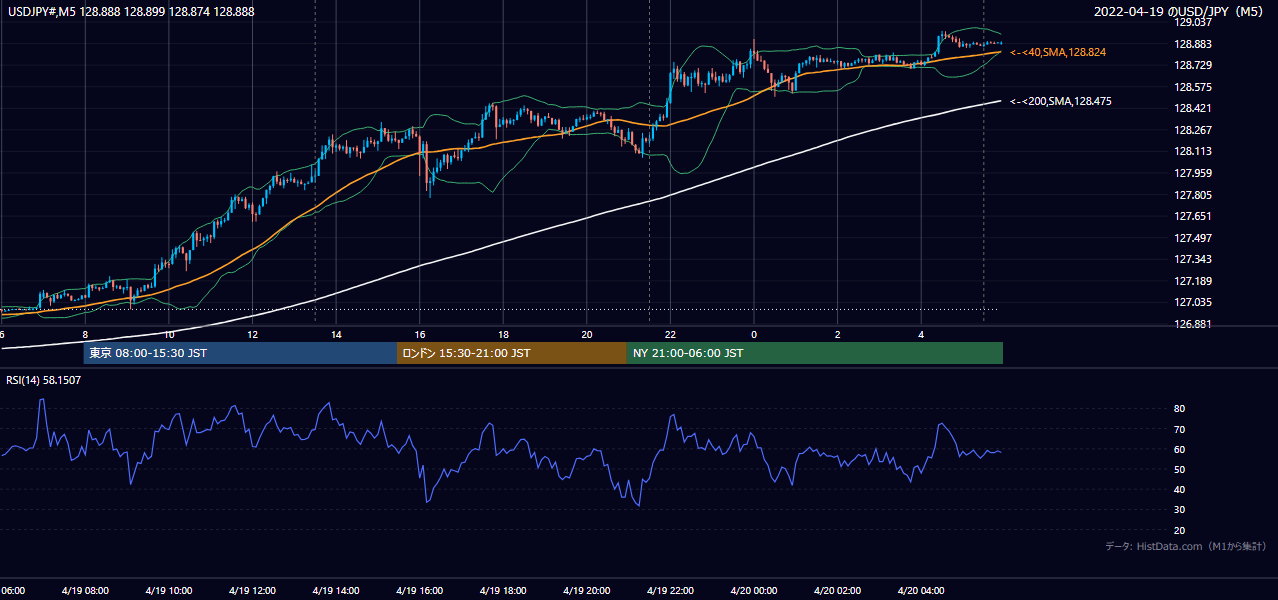Click the 4/20 00:00 date axis label
1278x600 pixels.
pyautogui.click(x=754, y=591)
